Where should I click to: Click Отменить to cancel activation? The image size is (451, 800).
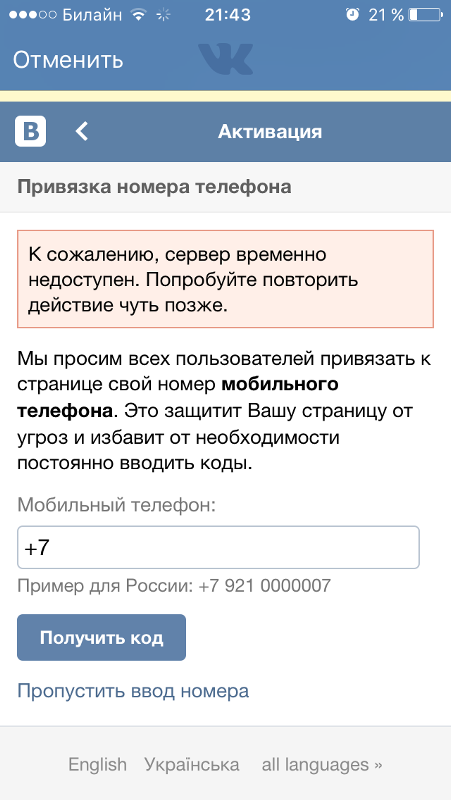click(x=68, y=60)
